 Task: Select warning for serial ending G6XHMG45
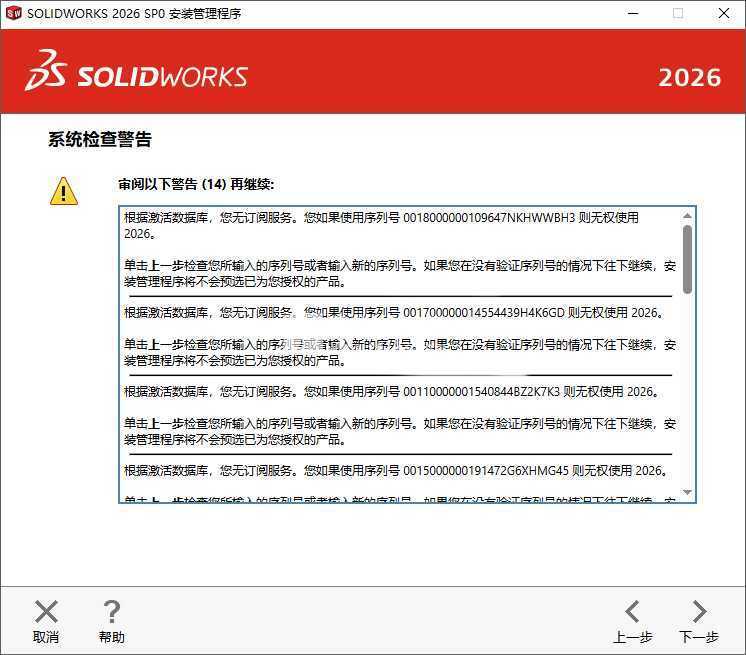click(x=395, y=470)
